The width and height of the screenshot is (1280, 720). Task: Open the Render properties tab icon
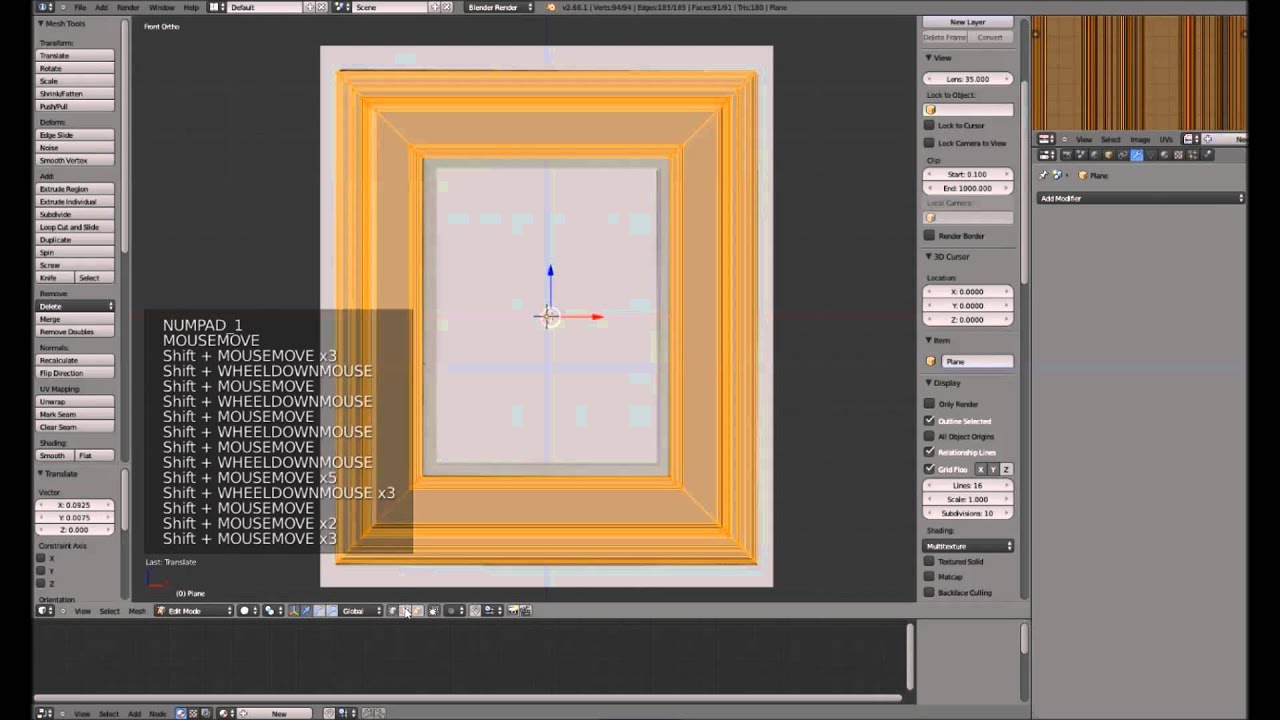(1067, 155)
